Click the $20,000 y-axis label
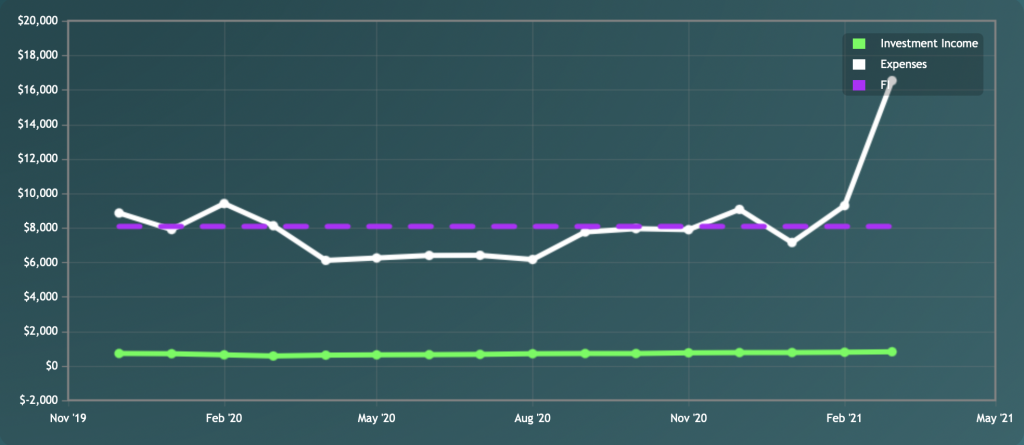The image size is (1024, 445). pyautogui.click(x=38, y=21)
